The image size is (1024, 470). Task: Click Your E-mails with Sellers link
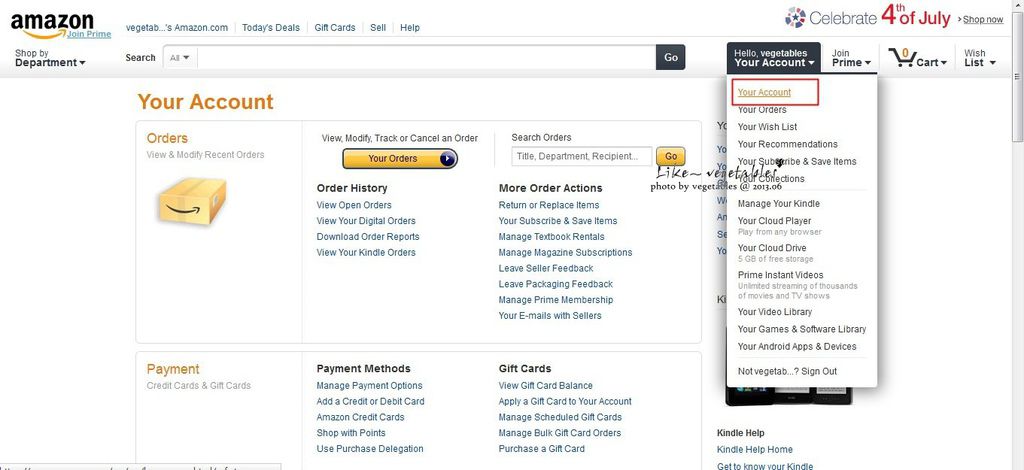pyautogui.click(x=550, y=316)
